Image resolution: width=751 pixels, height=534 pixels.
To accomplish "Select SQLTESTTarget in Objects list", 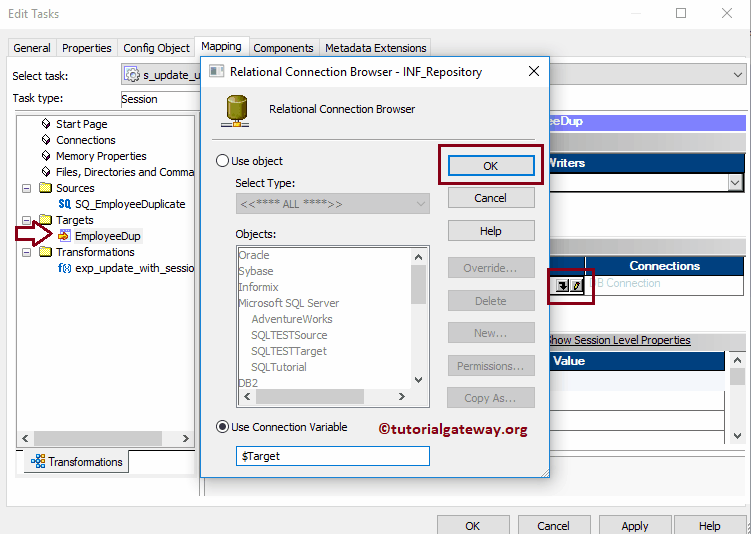I will click(x=289, y=351).
